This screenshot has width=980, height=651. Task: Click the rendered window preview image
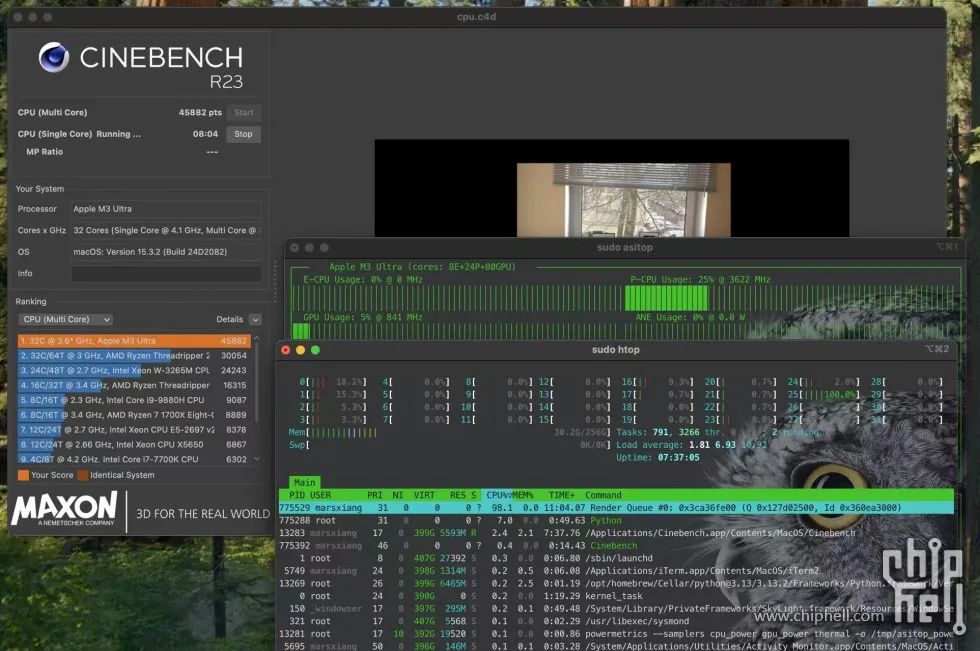pyautogui.click(x=624, y=200)
